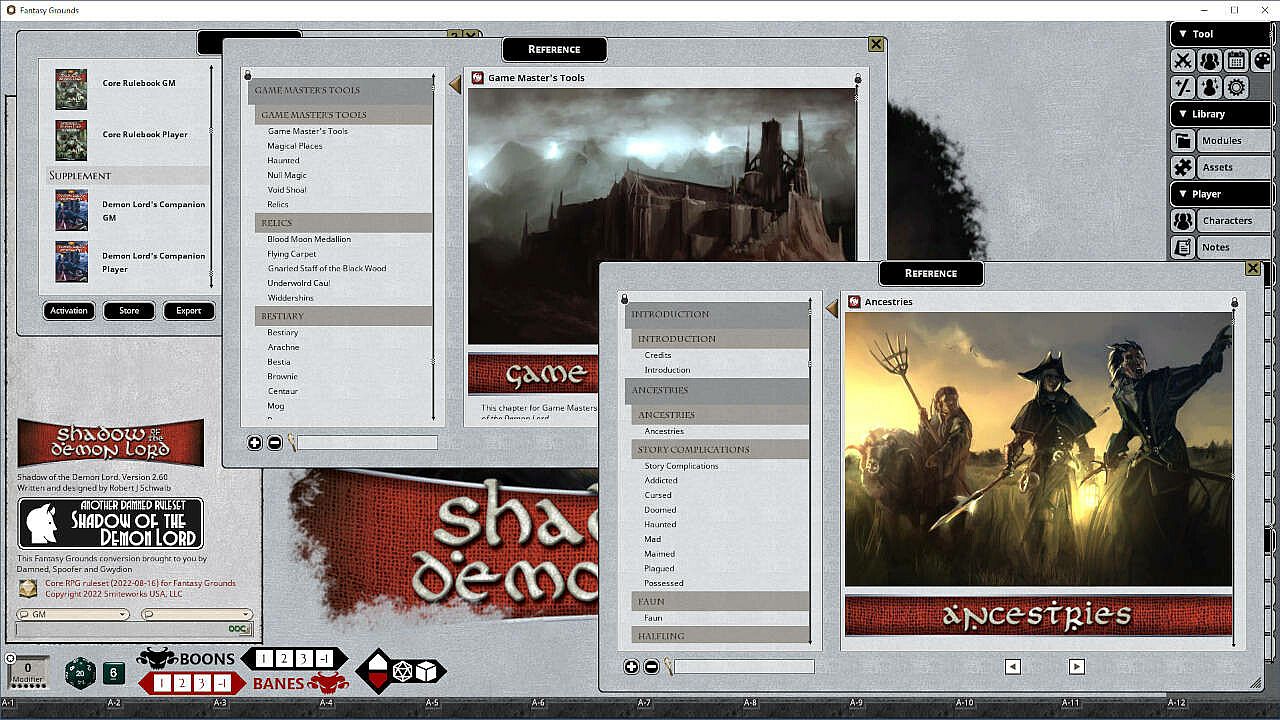Toggle the padlock on the Ancestries content page

(x=1234, y=302)
